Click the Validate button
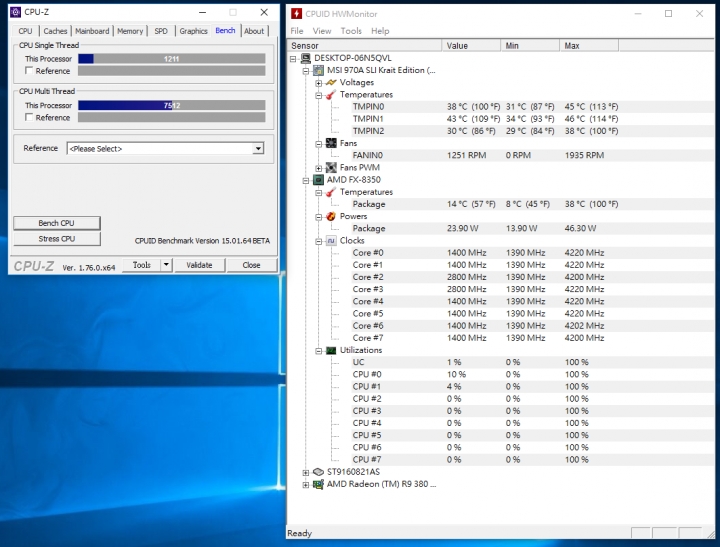This screenshot has width=720, height=547. [199, 265]
